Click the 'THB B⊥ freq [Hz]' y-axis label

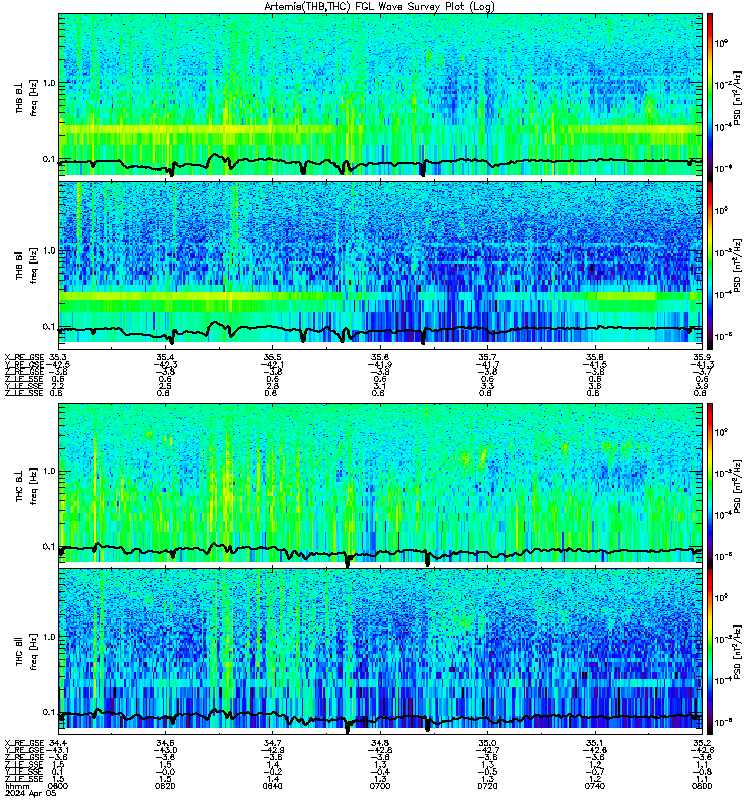tap(27, 98)
